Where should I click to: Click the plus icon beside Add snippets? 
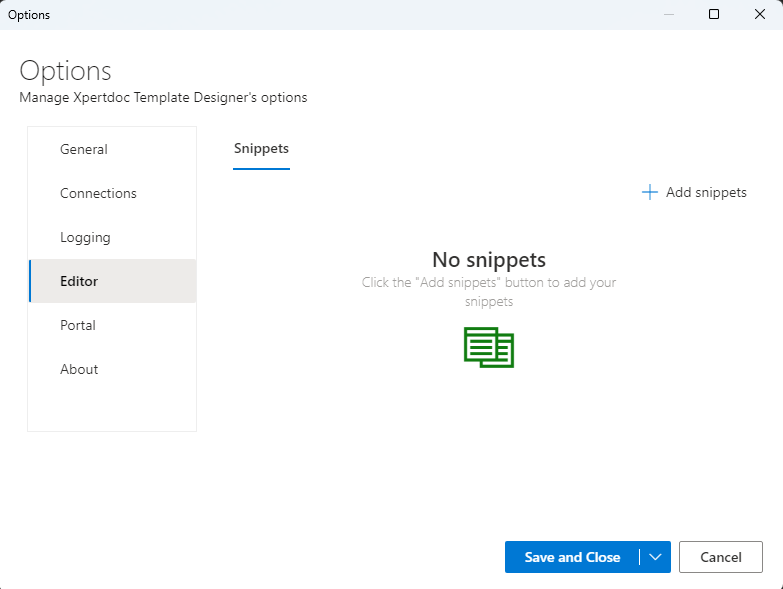(x=649, y=192)
